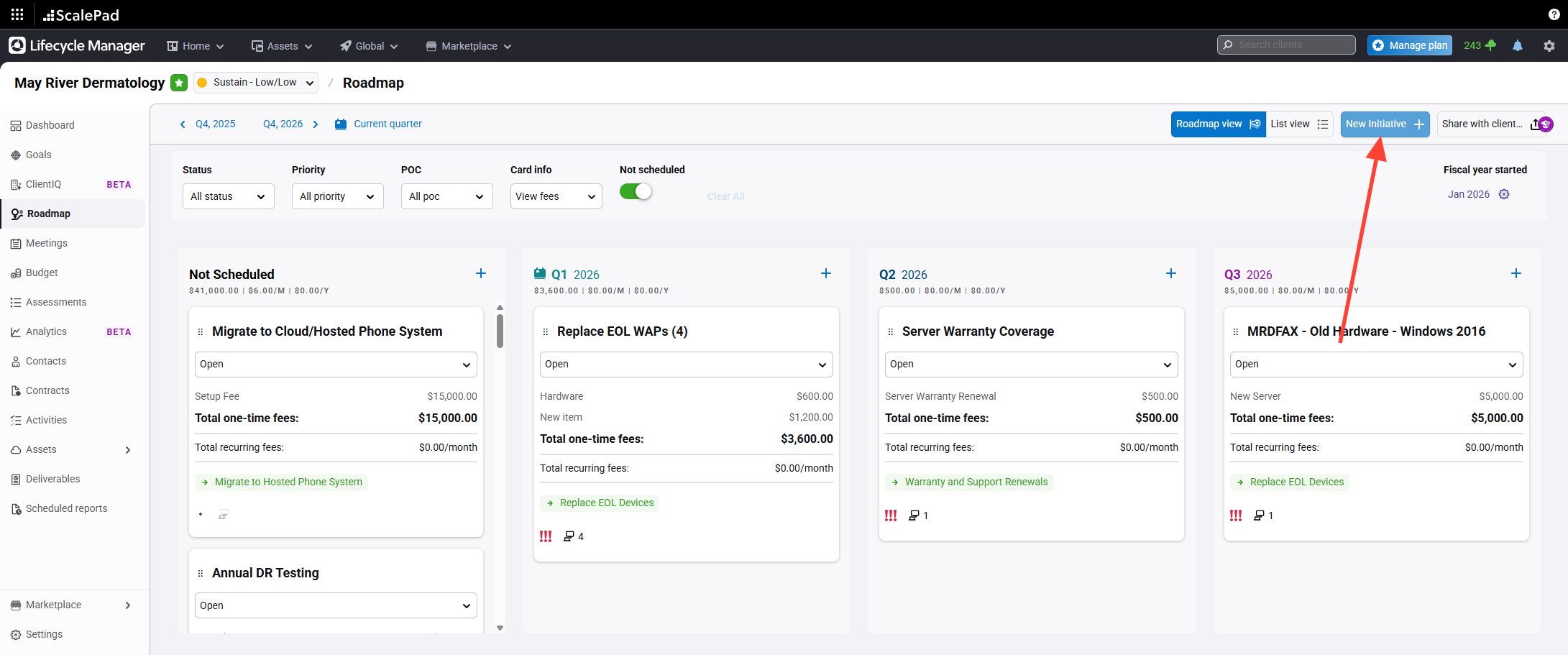Click plus icon in Not Scheduled column

tap(480, 273)
